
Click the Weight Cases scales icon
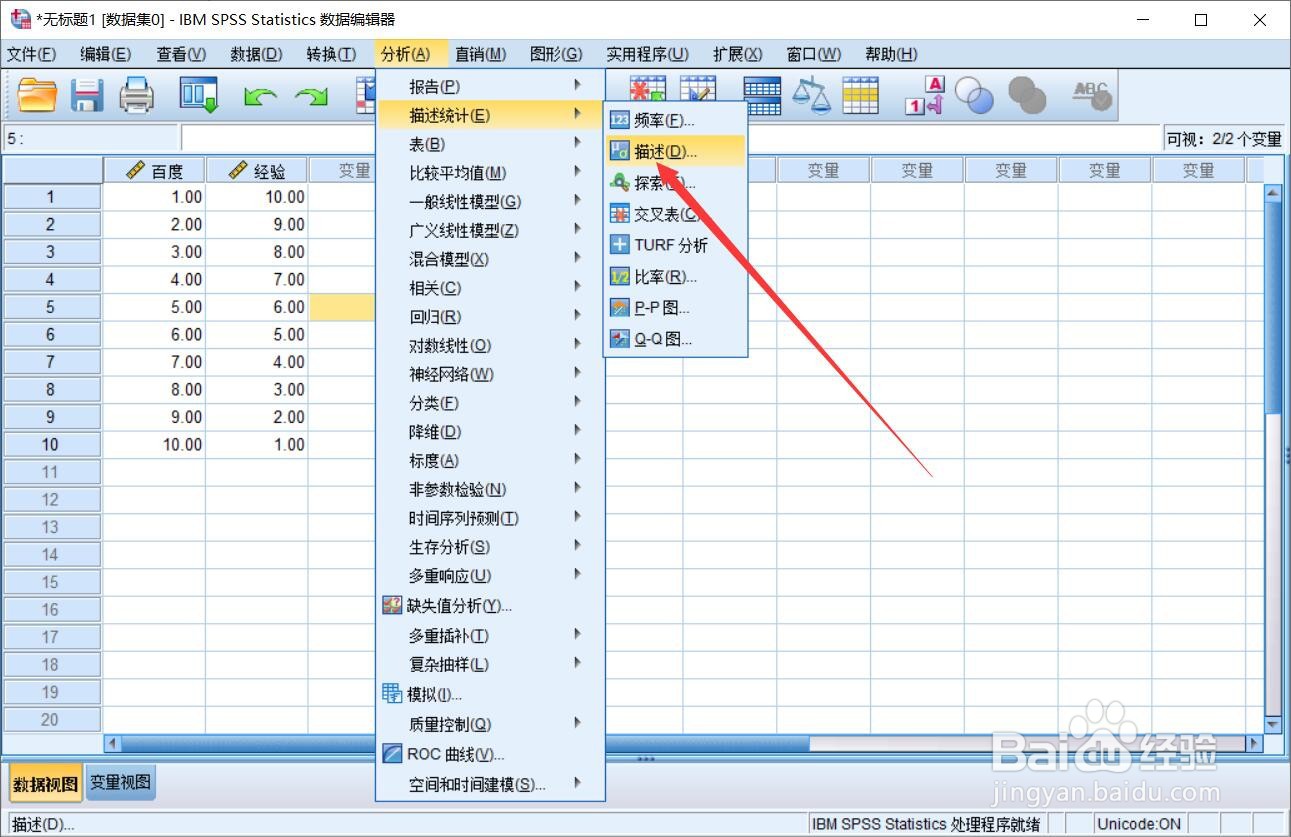click(811, 95)
